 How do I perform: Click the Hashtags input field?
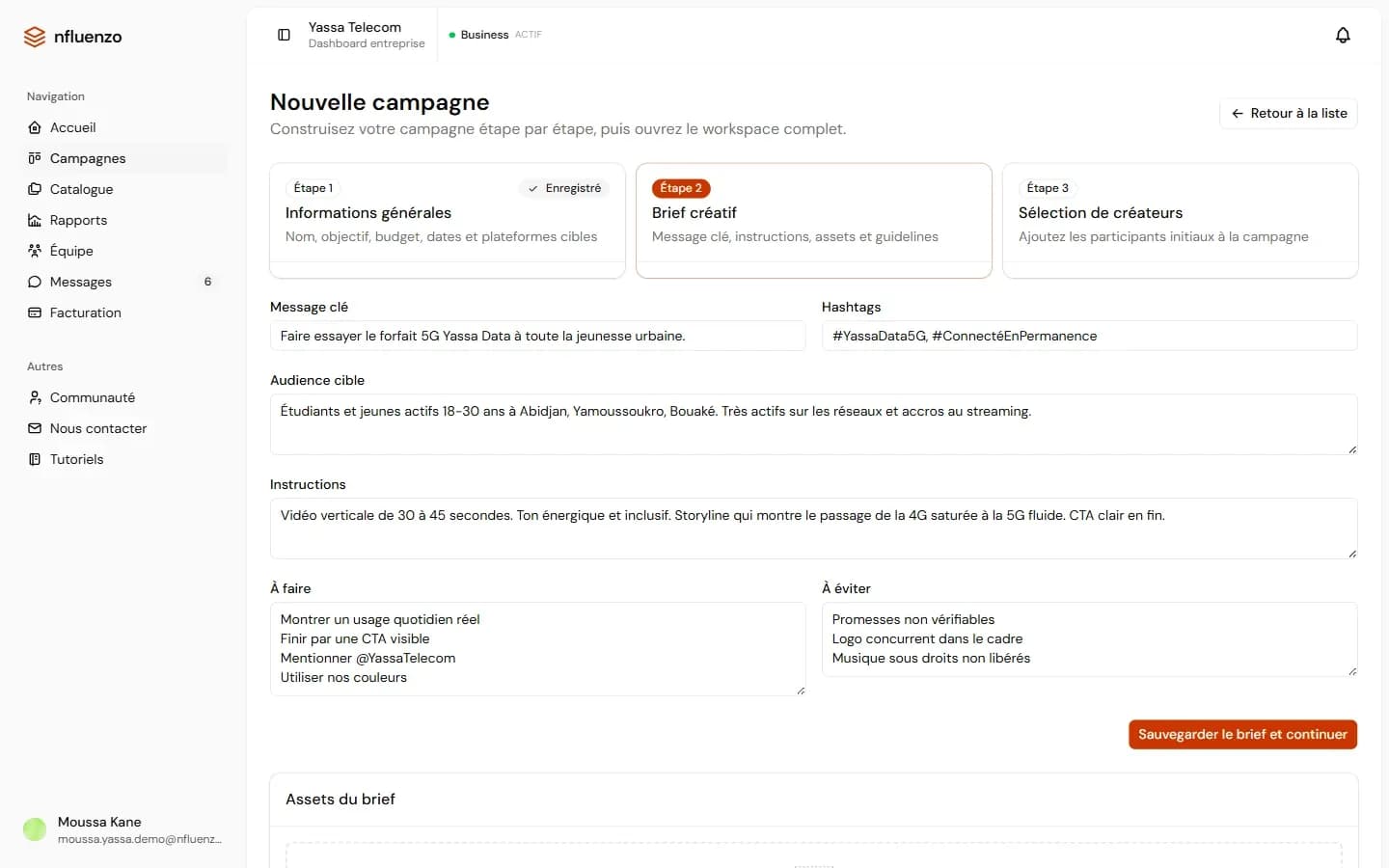[x=1090, y=336]
